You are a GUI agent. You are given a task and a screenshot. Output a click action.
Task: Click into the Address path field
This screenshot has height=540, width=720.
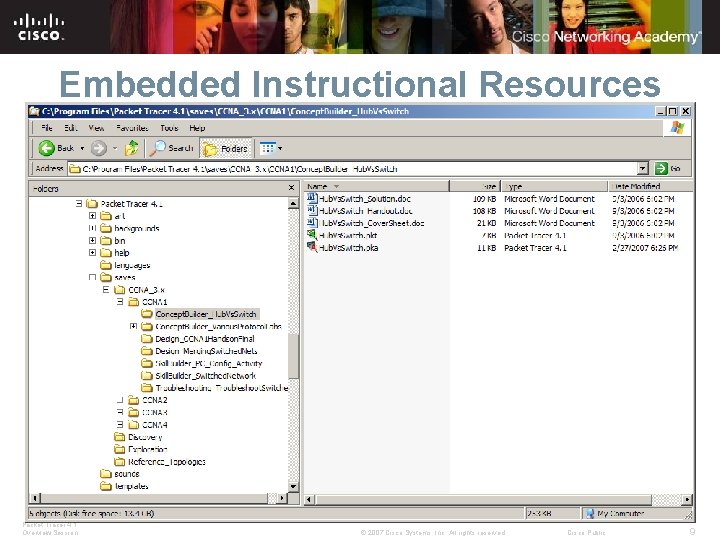[353, 169]
